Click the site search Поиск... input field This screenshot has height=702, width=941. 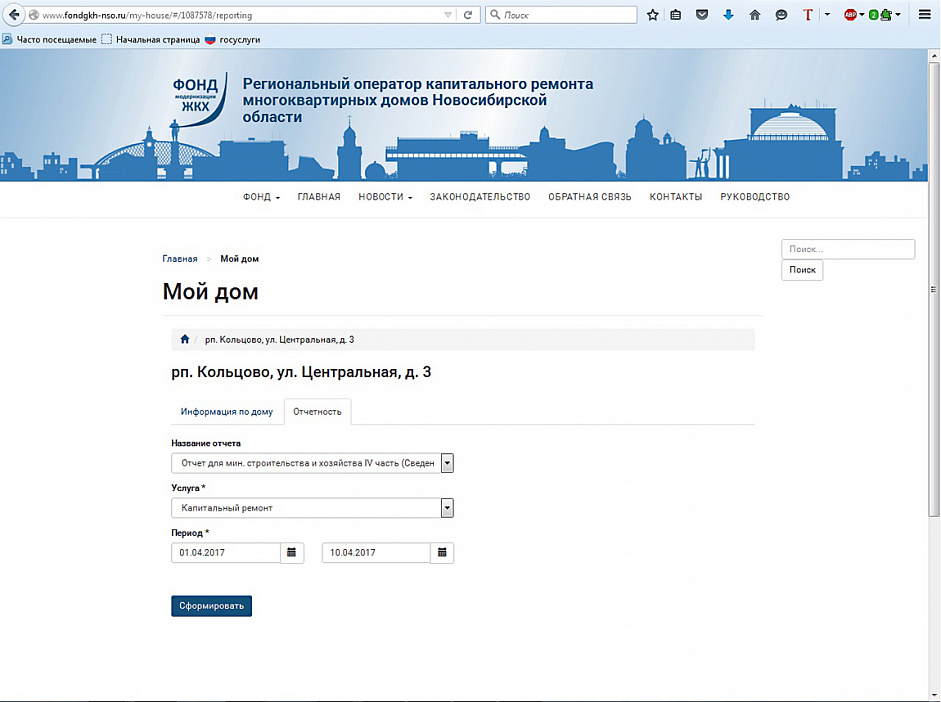(848, 249)
